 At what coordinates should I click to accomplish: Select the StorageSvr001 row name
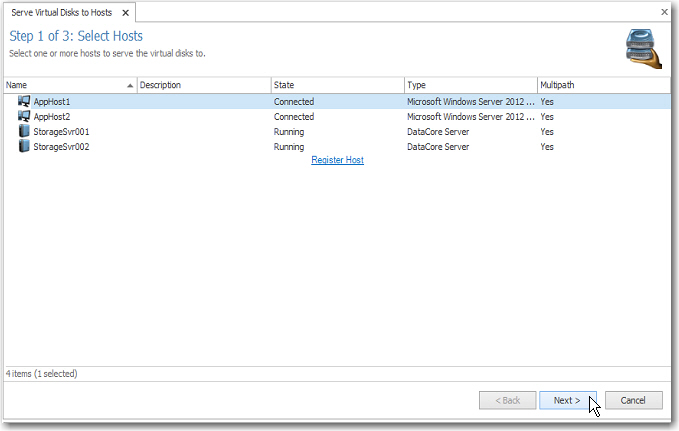tap(62, 132)
